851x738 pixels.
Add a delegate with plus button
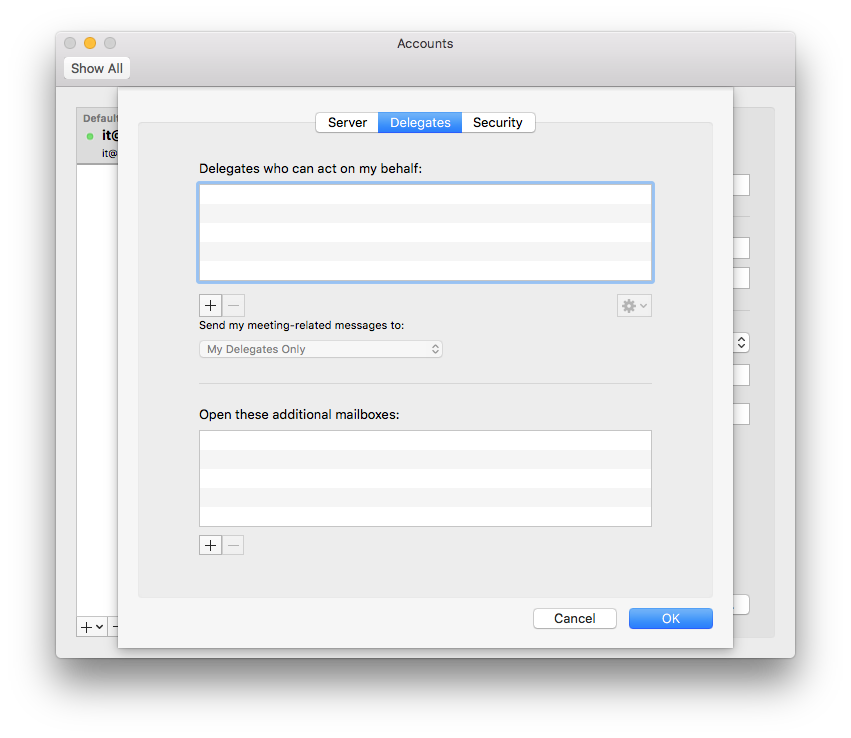coord(211,306)
